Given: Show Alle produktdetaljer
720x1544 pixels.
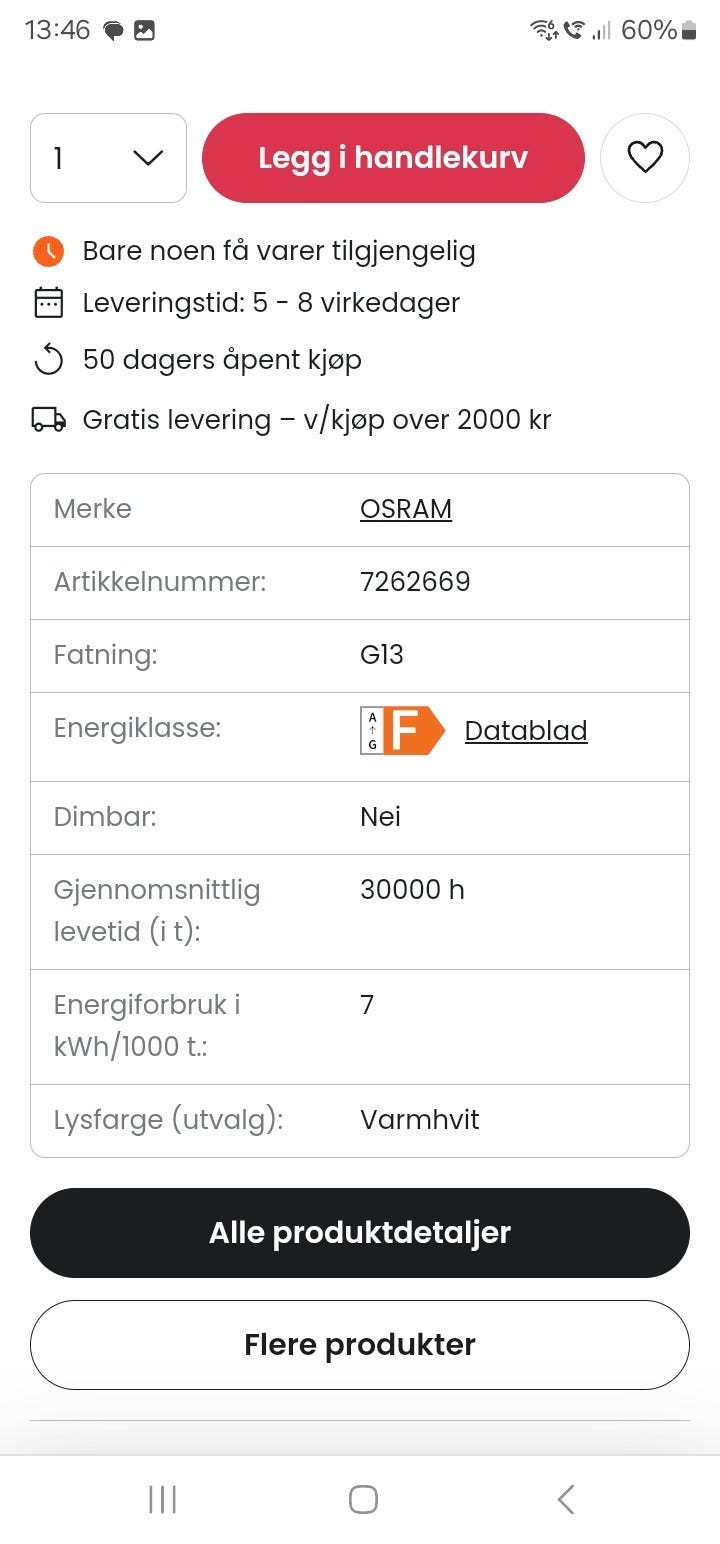Looking at the screenshot, I should 360,1233.
